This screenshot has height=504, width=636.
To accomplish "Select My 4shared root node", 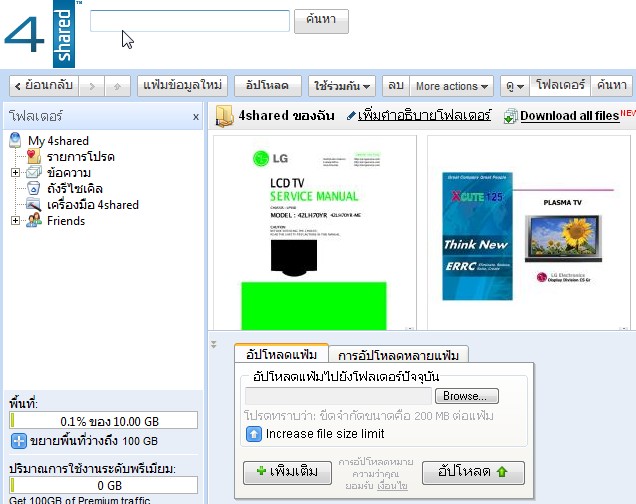I will pyautogui.click(x=58, y=141).
